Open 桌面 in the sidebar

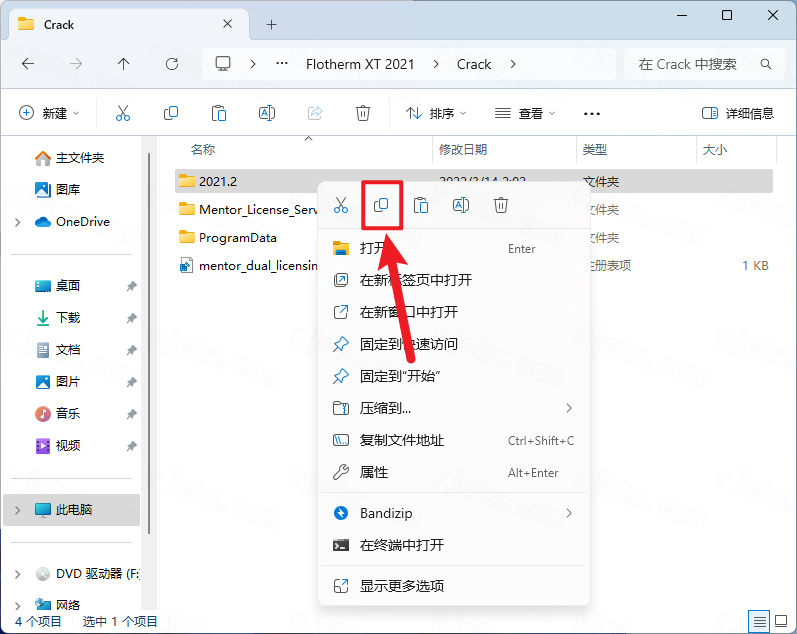point(57,286)
